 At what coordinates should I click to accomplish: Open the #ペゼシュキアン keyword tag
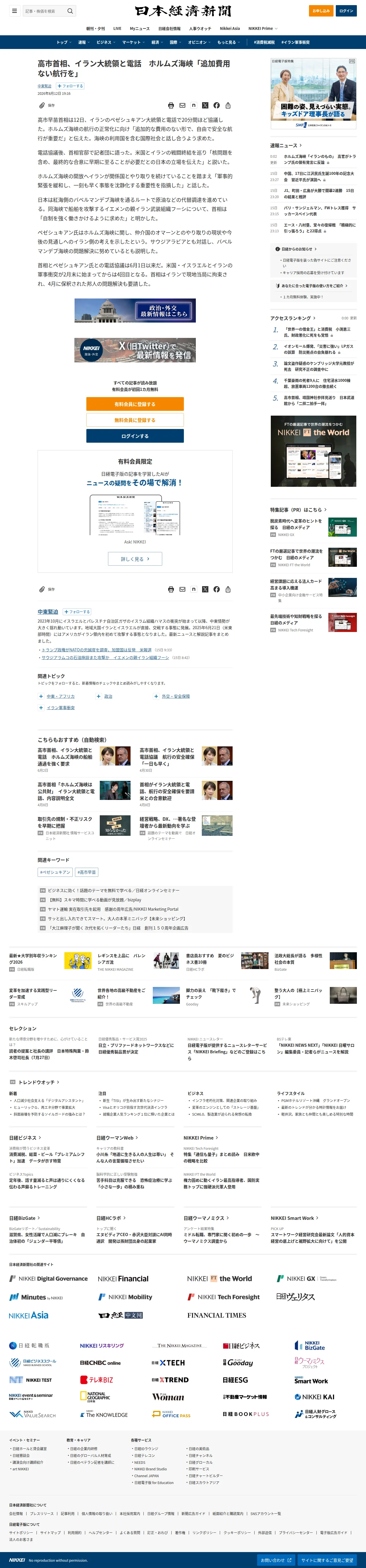point(55,872)
